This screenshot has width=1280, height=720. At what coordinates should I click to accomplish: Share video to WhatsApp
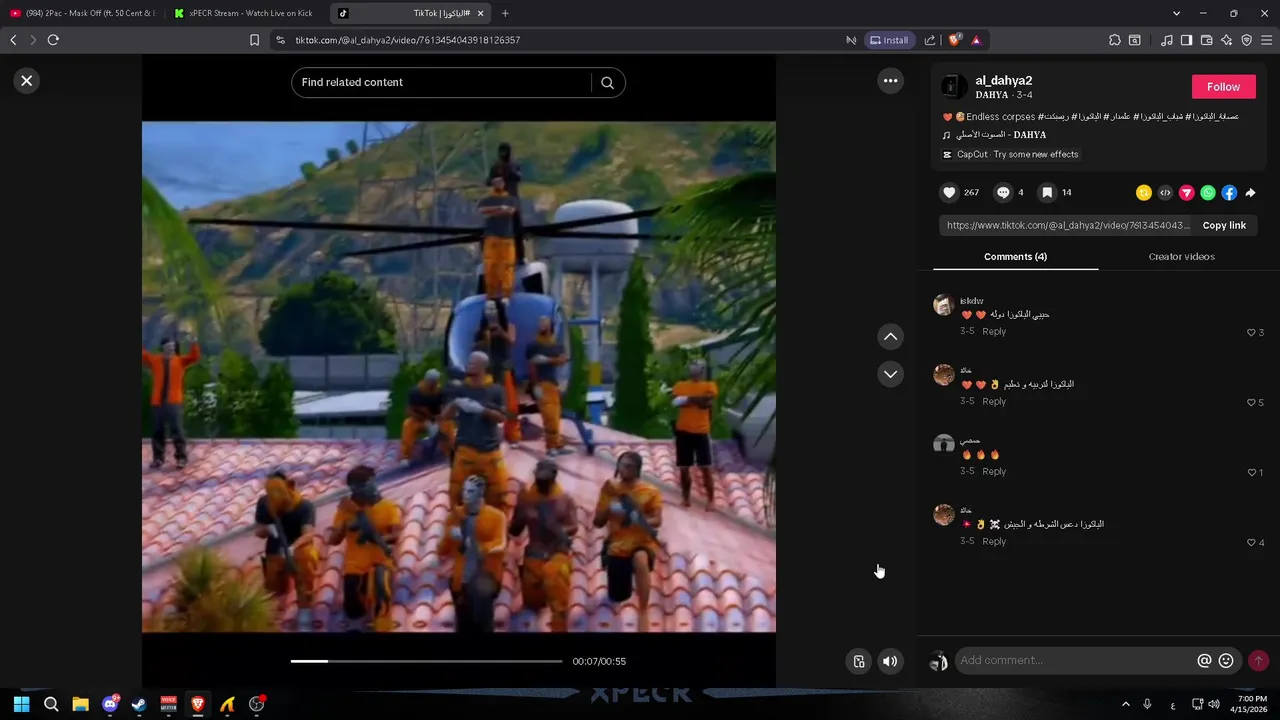[1208, 193]
